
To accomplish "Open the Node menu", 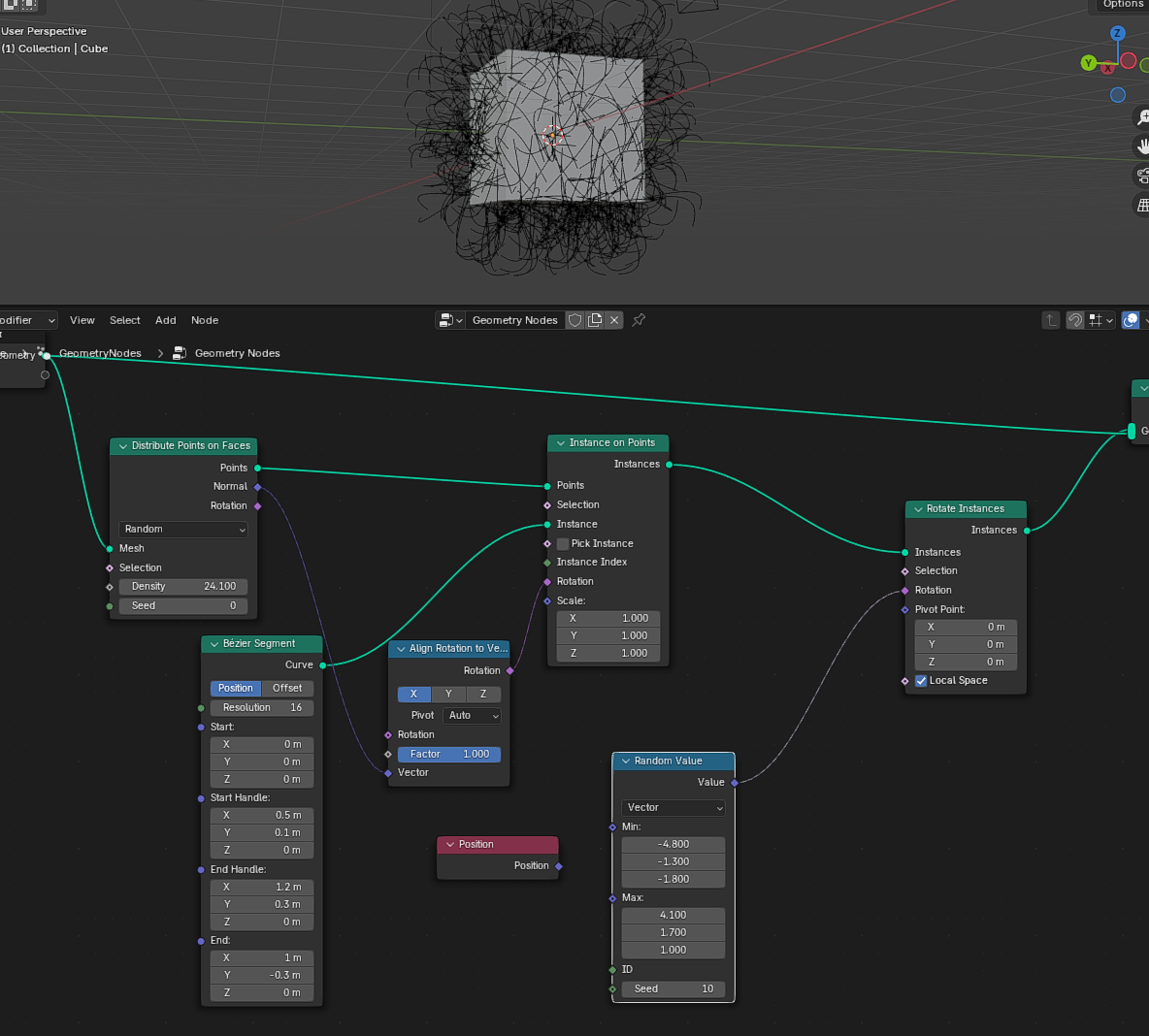I will [205, 320].
